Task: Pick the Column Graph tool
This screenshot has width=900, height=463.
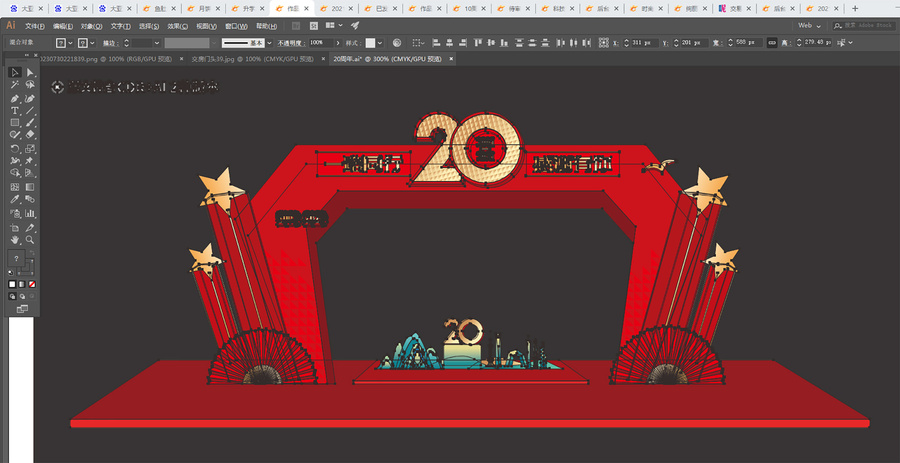Action: coord(30,213)
